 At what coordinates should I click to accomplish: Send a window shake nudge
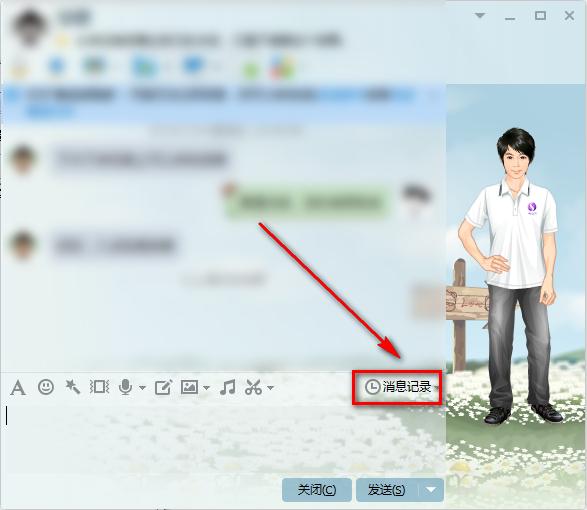[100, 387]
